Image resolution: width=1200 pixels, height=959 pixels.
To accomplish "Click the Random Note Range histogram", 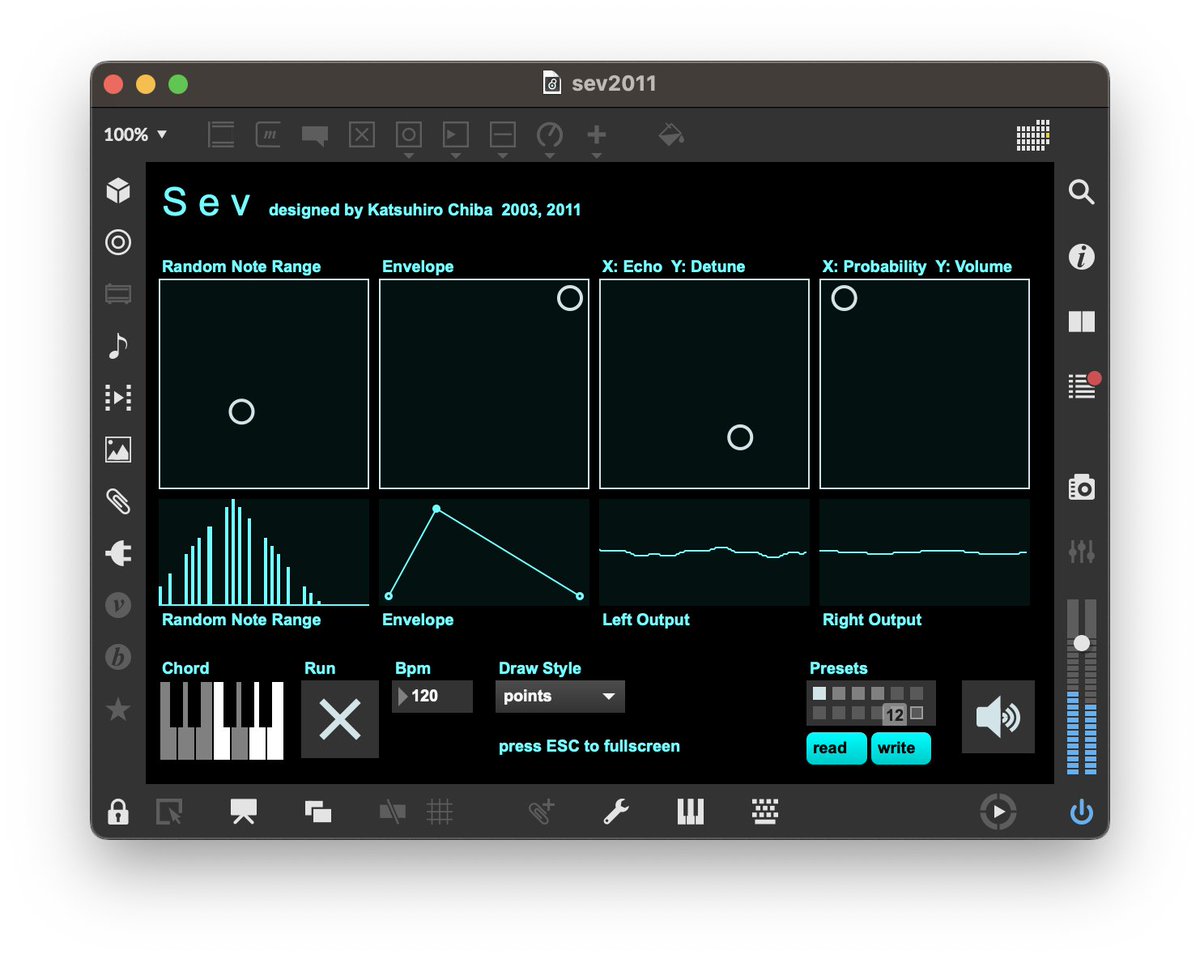I will coord(264,552).
